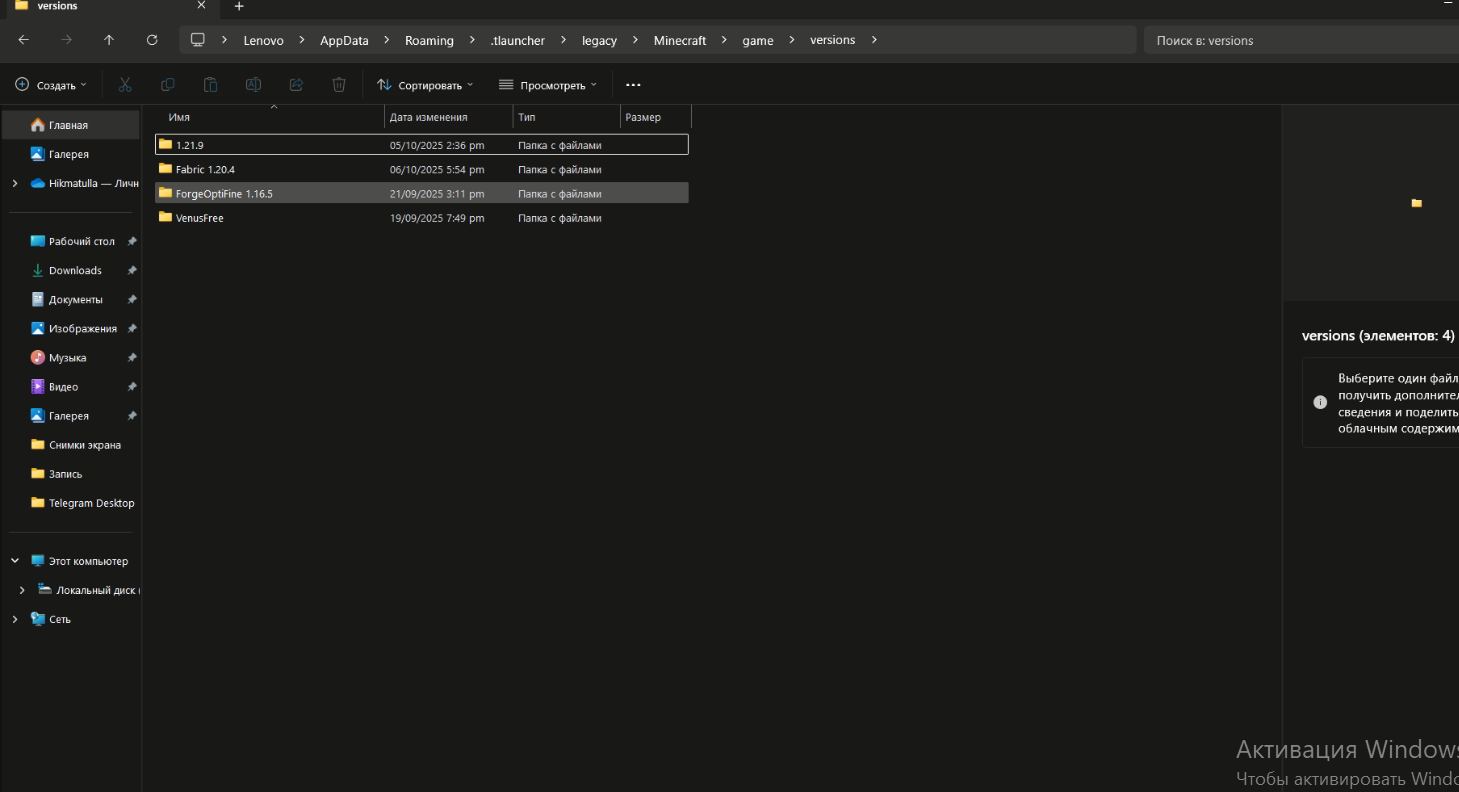The height and width of the screenshot is (792, 1459).
Task: Click the Rename icon in toolbar
Action: 254,85
